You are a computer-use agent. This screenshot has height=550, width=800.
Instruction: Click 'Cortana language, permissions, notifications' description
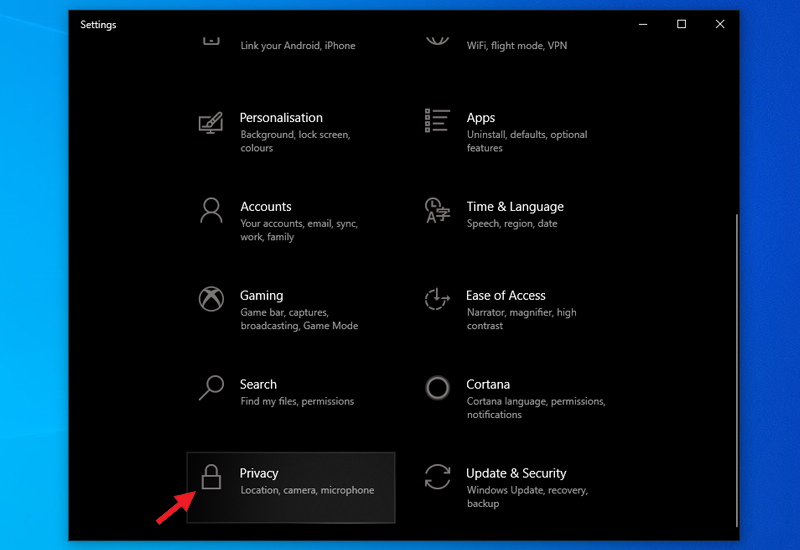tap(536, 408)
